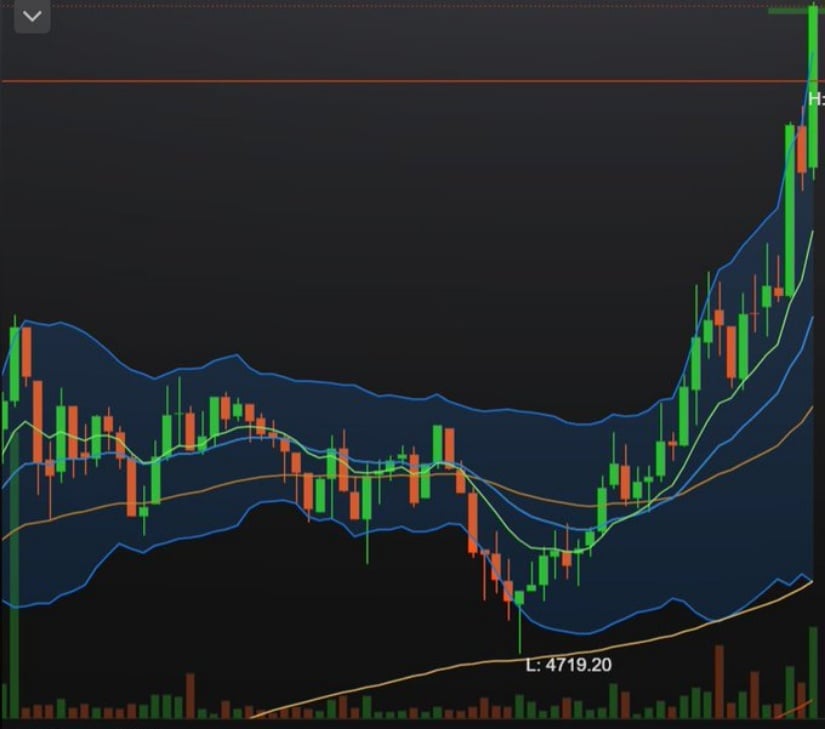Pick the orange candle between the two tall green candles
This screenshot has height=729, width=825.
click(x=802, y=149)
